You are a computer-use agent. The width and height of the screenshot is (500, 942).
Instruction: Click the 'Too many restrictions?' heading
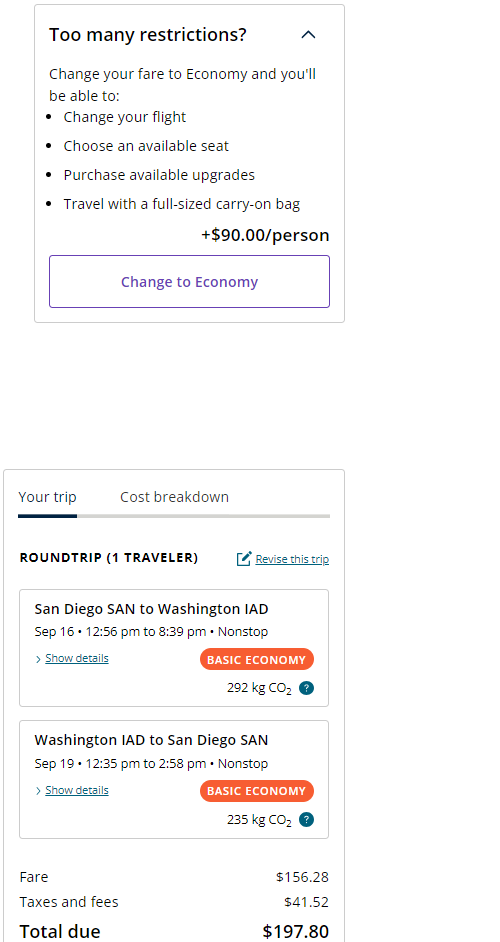pos(148,34)
